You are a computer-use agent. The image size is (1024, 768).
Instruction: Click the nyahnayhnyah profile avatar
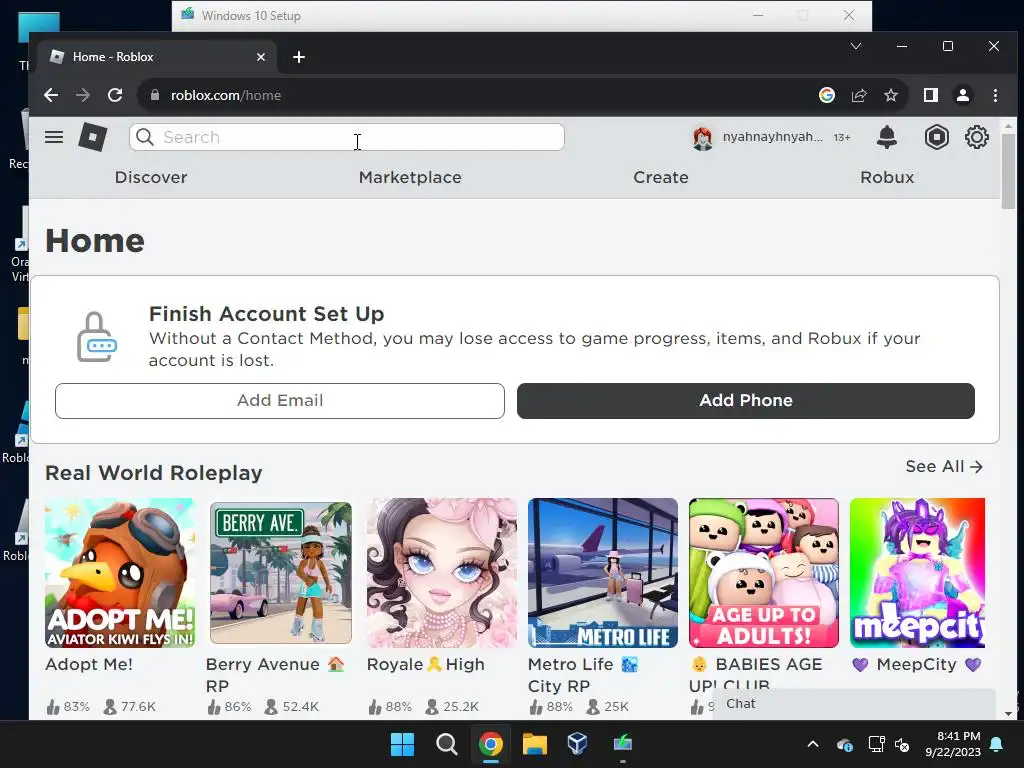[x=703, y=138]
